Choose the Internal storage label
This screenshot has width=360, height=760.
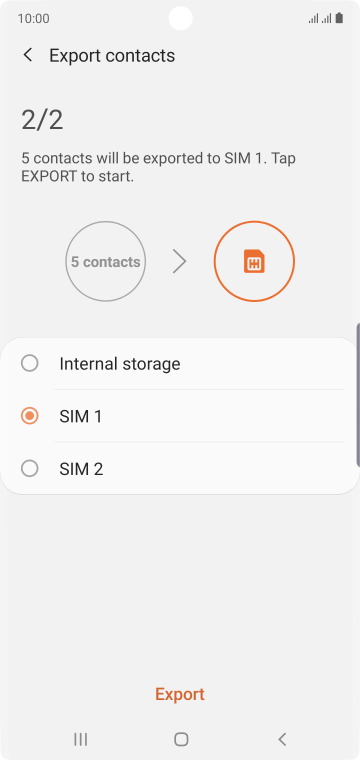120,364
